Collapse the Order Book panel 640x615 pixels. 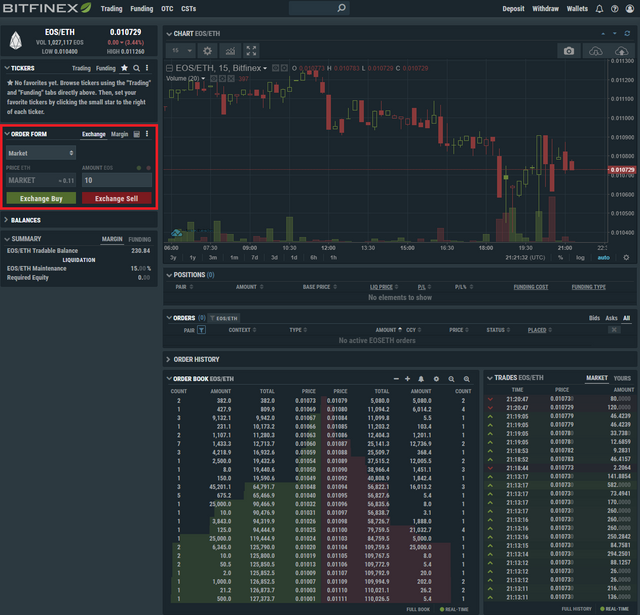[169, 379]
